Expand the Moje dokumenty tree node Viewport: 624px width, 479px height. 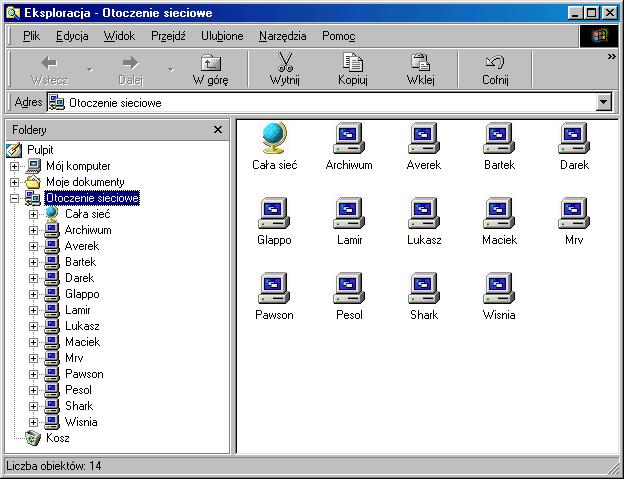[x=15, y=182]
